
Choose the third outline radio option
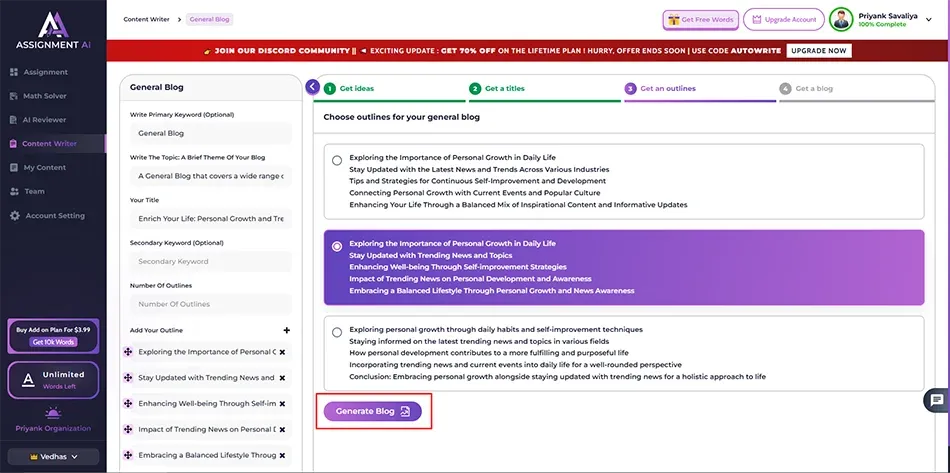click(x=337, y=332)
